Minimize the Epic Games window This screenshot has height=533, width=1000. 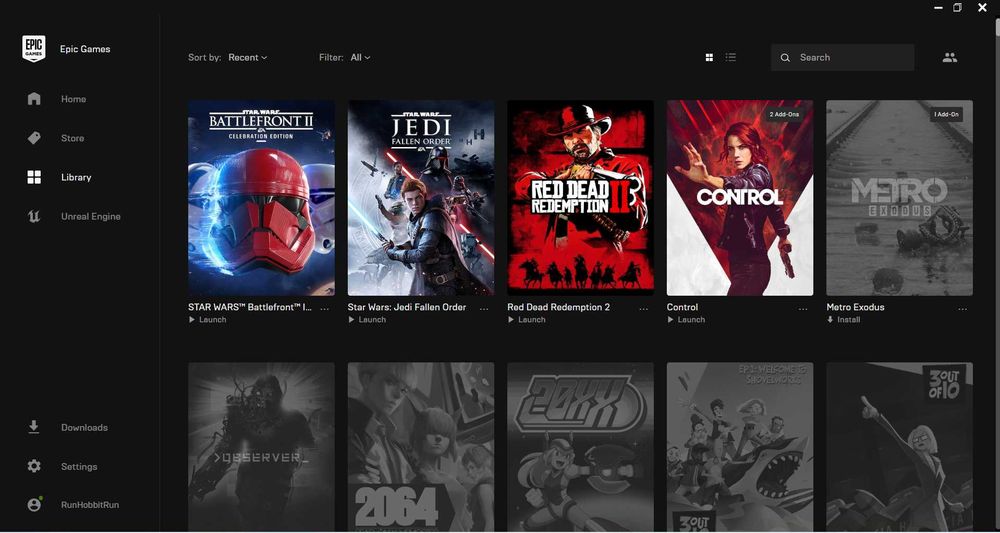click(x=938, y=8)
